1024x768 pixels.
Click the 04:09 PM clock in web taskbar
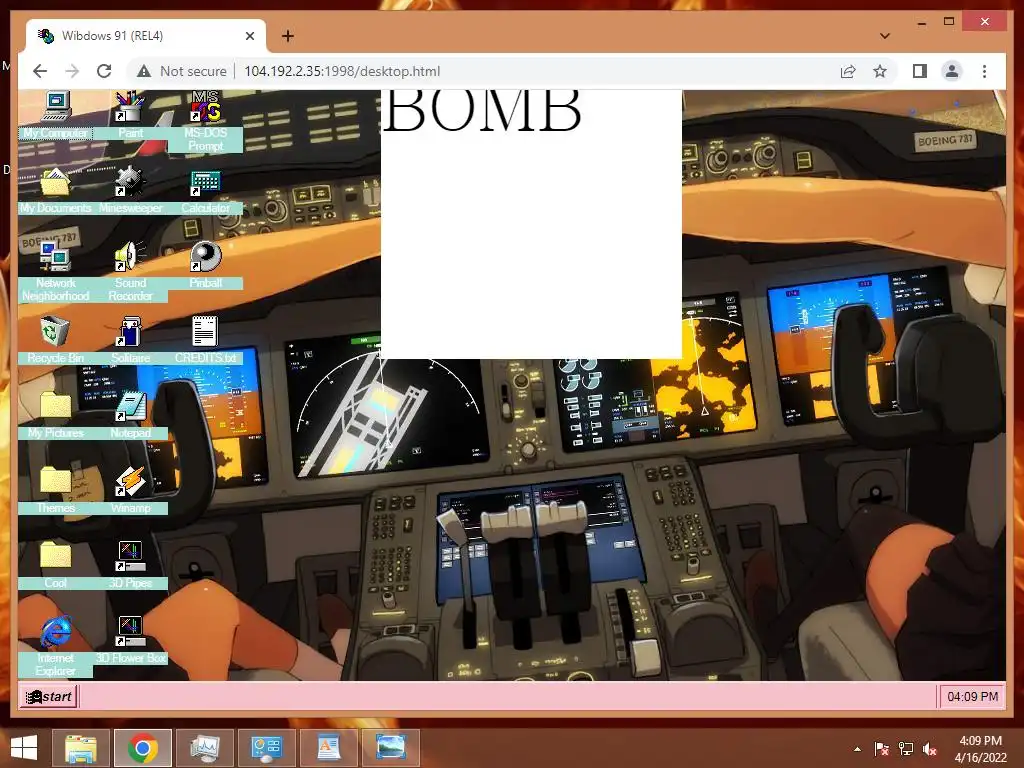(972, 696)
